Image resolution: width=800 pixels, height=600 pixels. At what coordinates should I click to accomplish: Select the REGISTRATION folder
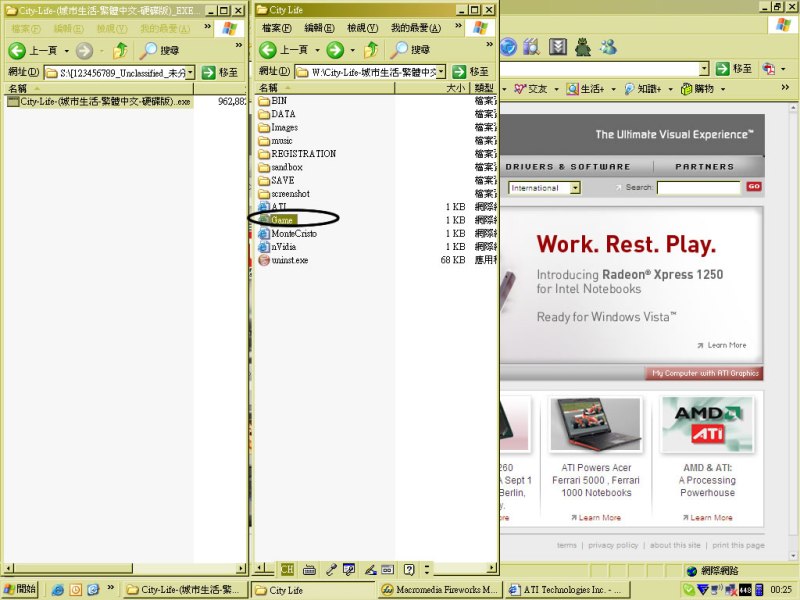click(x=297, y=154)
